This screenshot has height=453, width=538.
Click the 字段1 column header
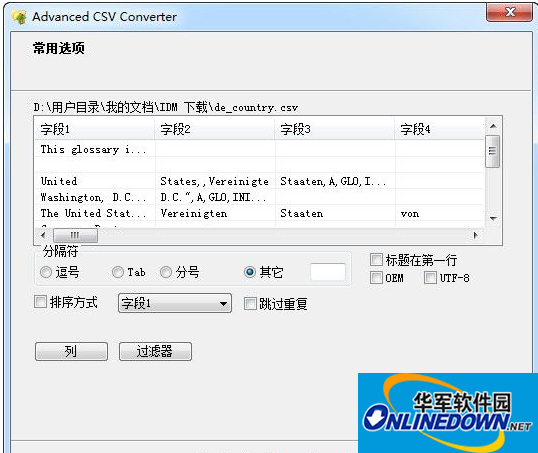[x=95, y=129]
